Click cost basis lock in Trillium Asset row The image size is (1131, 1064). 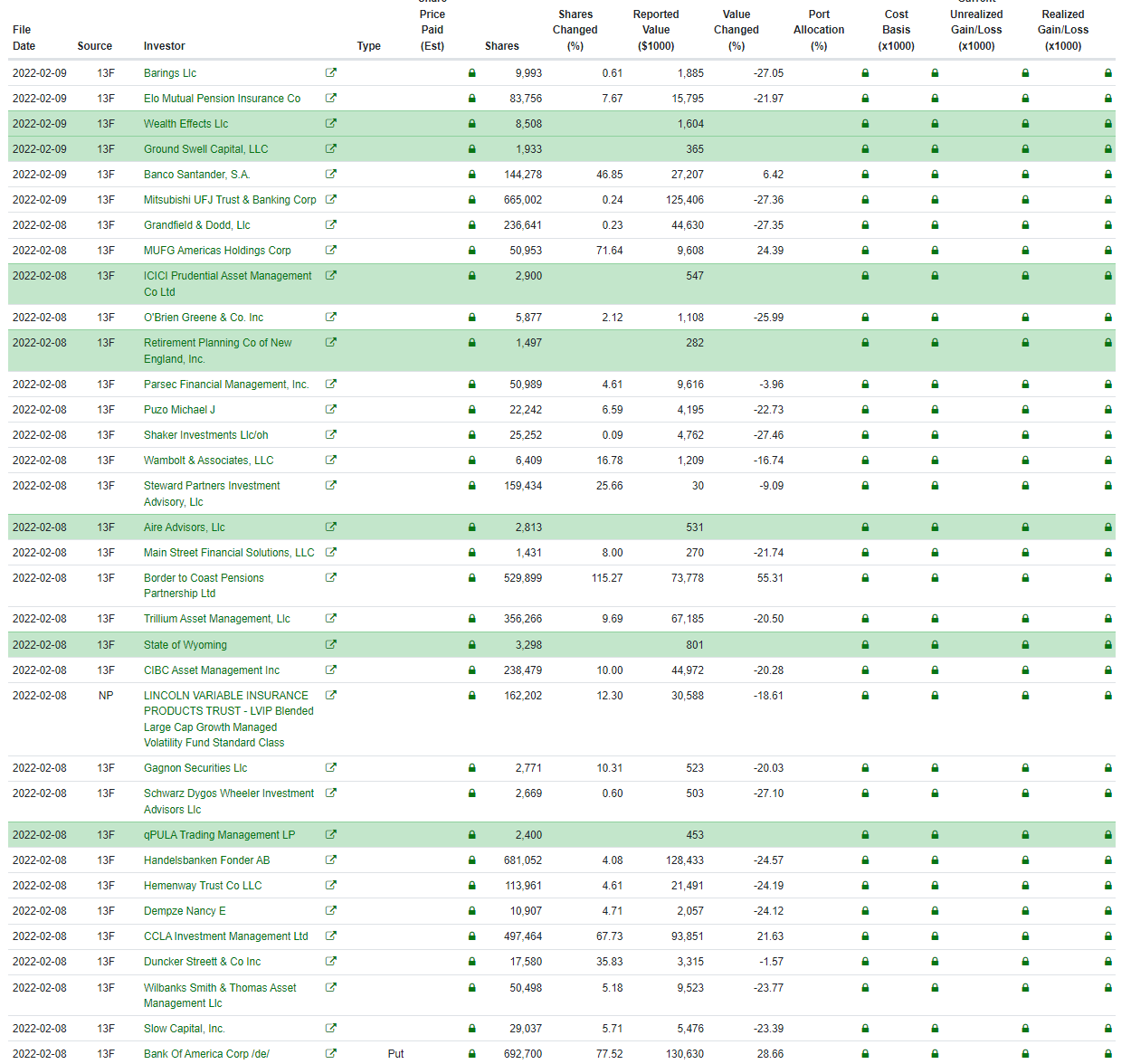click(x=935, y=619)
